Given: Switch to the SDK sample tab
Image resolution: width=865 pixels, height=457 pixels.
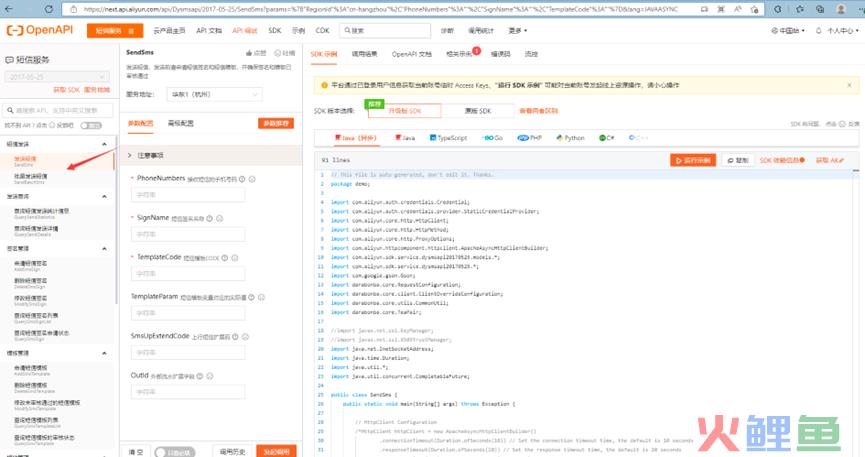Looking at the screenshot, I should click(323, 54).
